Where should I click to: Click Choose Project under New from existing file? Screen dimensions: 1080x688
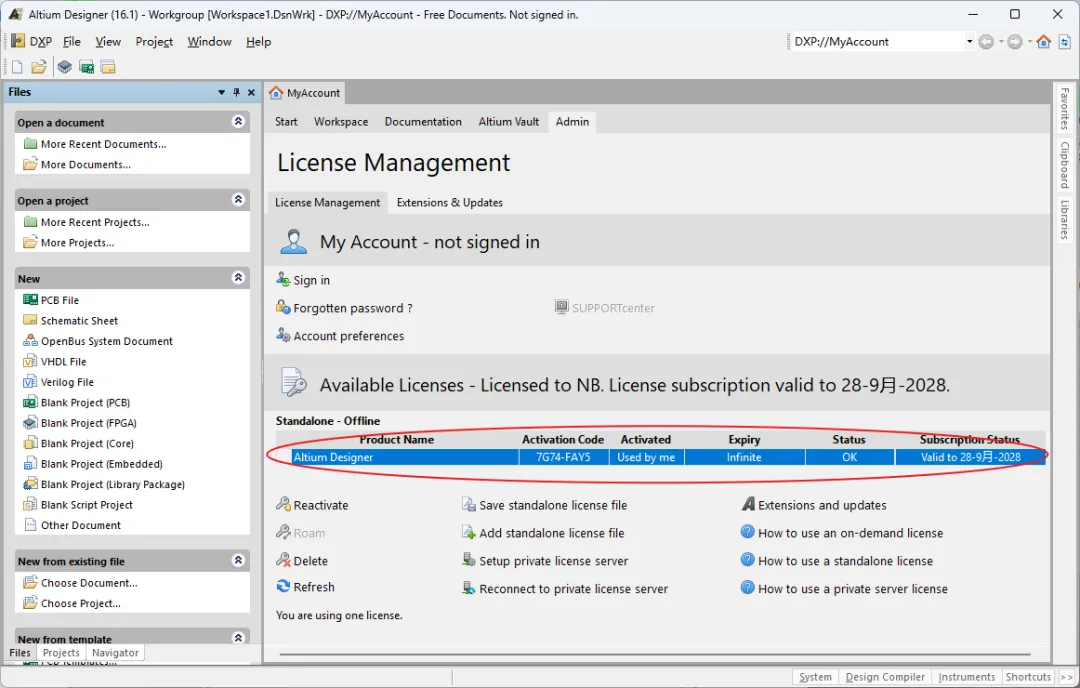coord(81,603)
